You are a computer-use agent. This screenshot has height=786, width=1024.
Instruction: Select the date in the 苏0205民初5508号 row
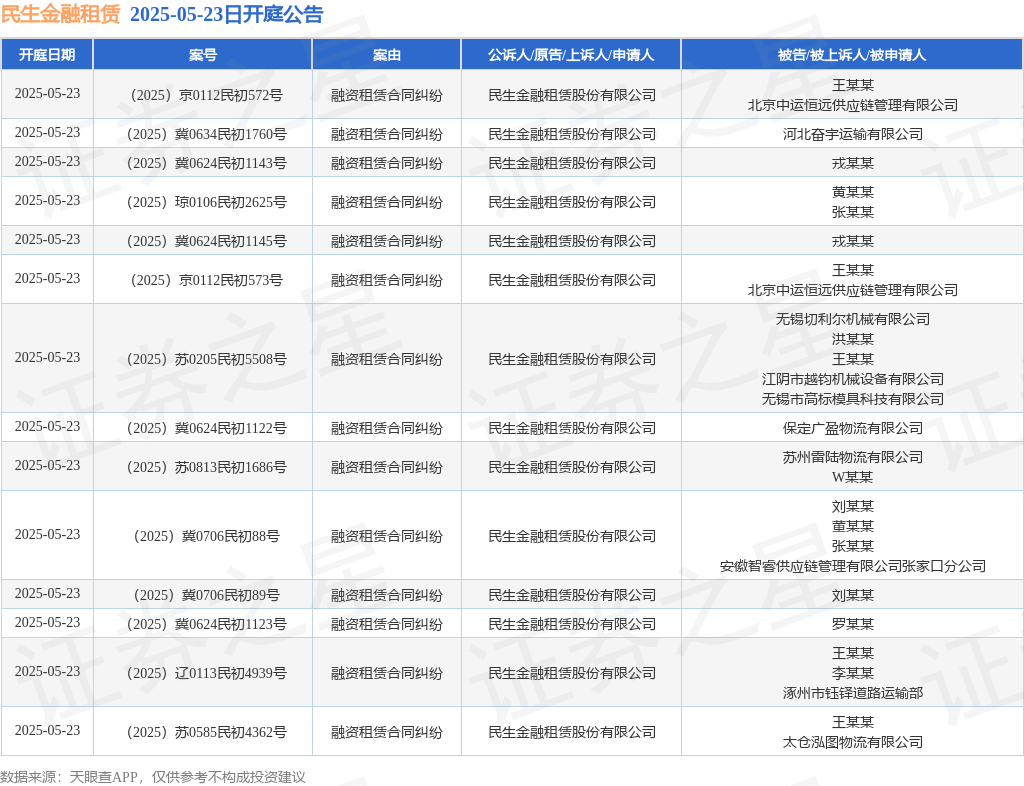click(x=47, y=358)
